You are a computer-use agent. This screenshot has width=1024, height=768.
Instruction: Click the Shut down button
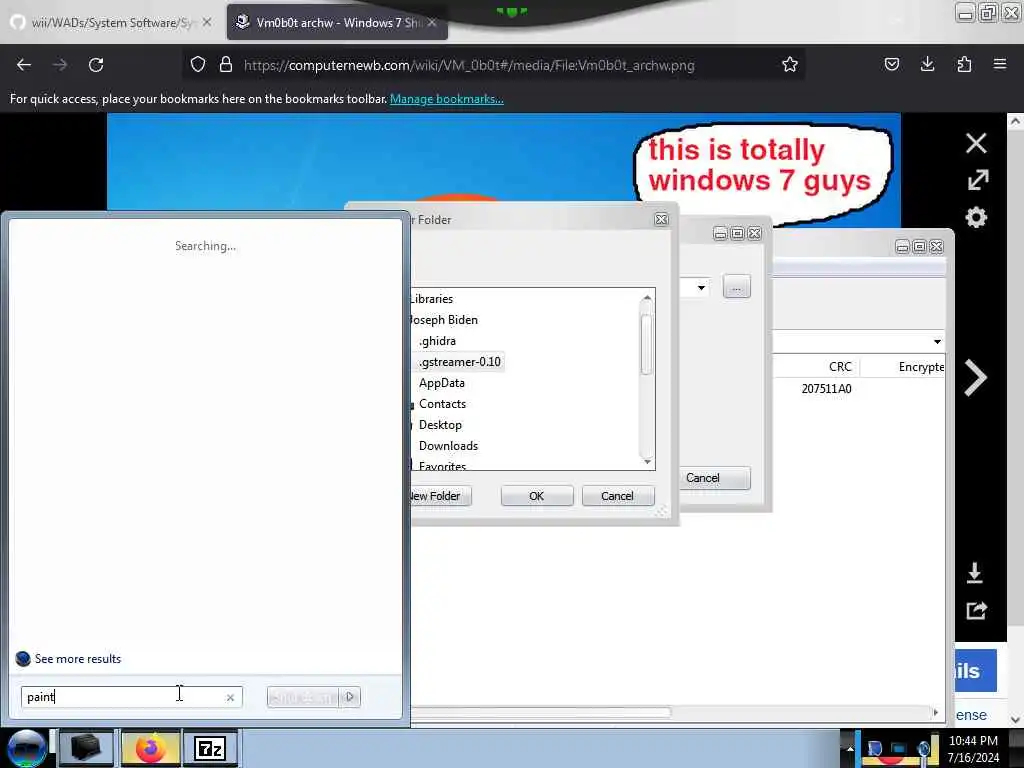302,697
